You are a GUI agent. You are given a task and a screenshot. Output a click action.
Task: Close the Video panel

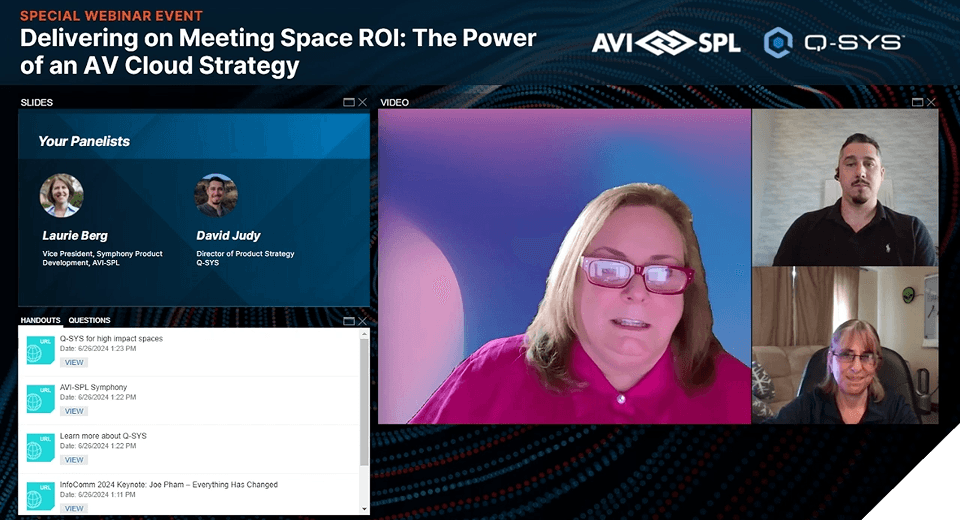(931, 102)
